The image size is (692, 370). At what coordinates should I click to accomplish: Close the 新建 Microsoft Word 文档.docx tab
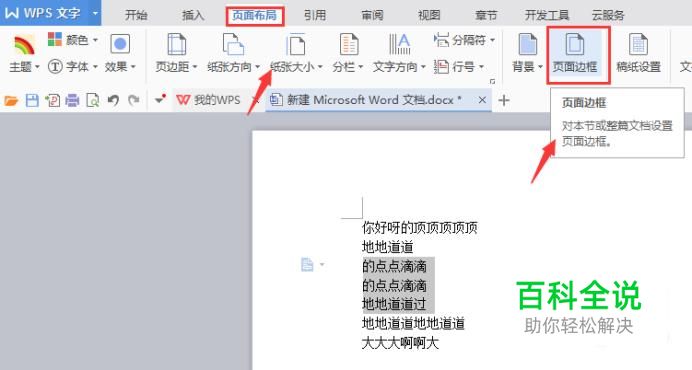pos(482,100)
